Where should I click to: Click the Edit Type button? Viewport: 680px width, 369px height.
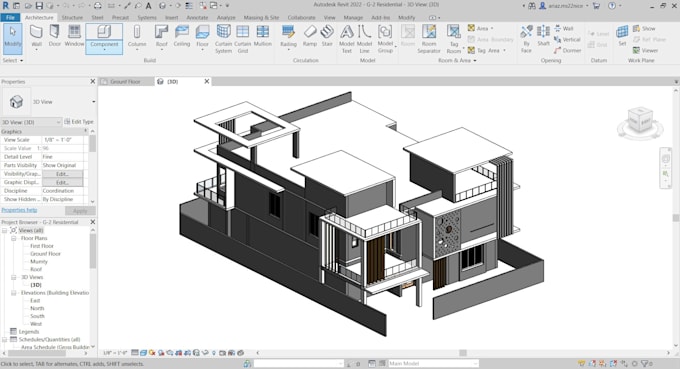(79, 122)
